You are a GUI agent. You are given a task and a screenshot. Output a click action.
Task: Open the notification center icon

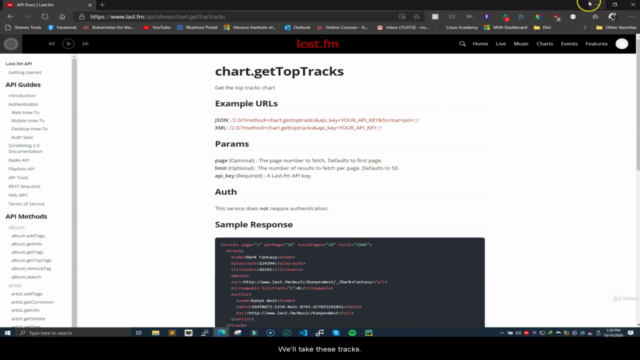631,333
